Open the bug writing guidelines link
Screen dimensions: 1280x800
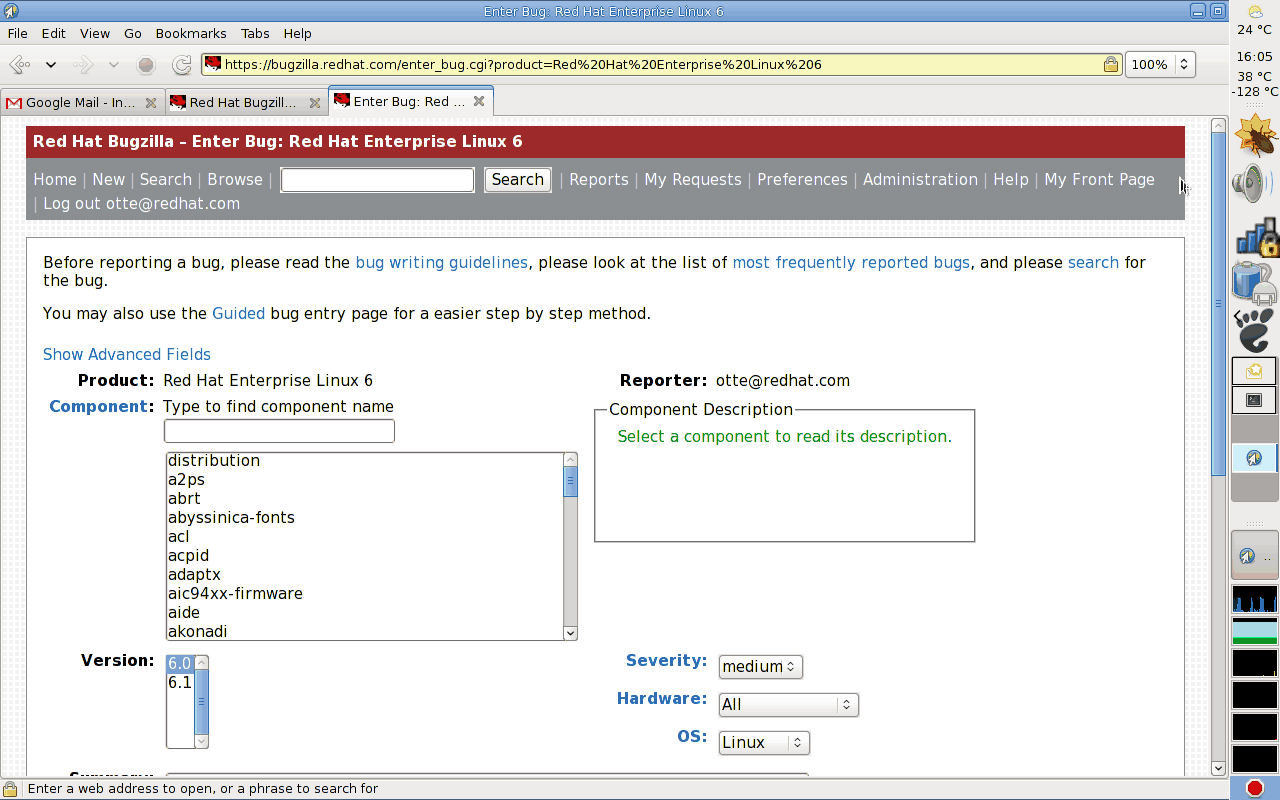coord(441,263)
